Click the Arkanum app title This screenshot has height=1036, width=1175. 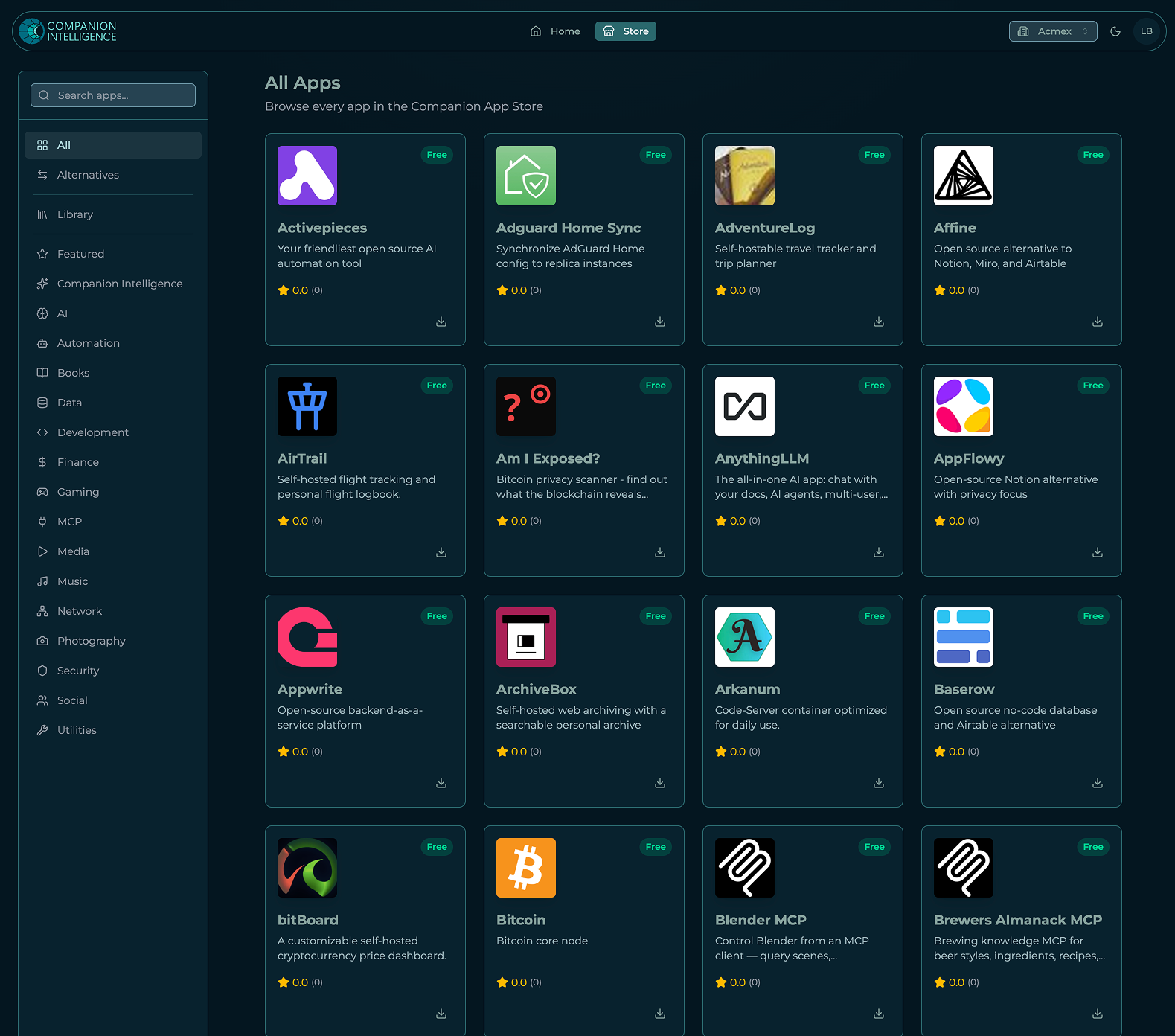tap(748, 689)
